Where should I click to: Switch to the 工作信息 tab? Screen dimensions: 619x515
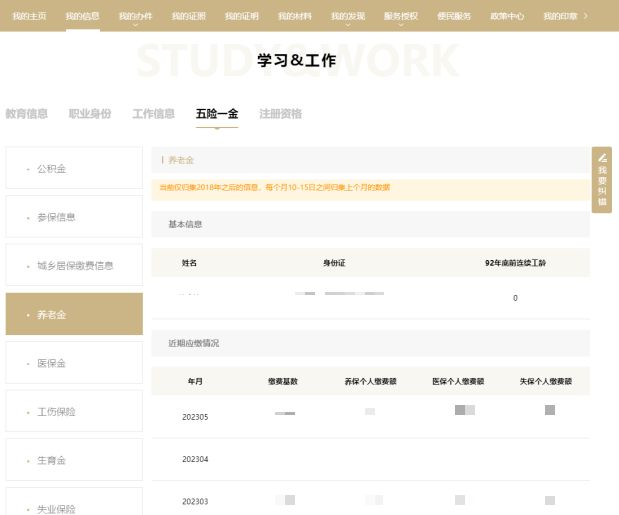(x=154, y=114)
